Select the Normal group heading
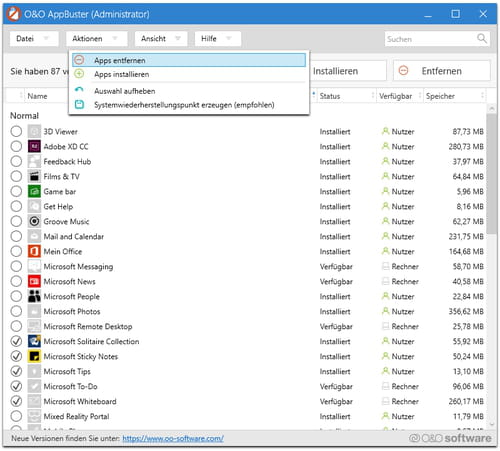Image resolution: width=500 pixels, height=451 pixels. [24, 116]
